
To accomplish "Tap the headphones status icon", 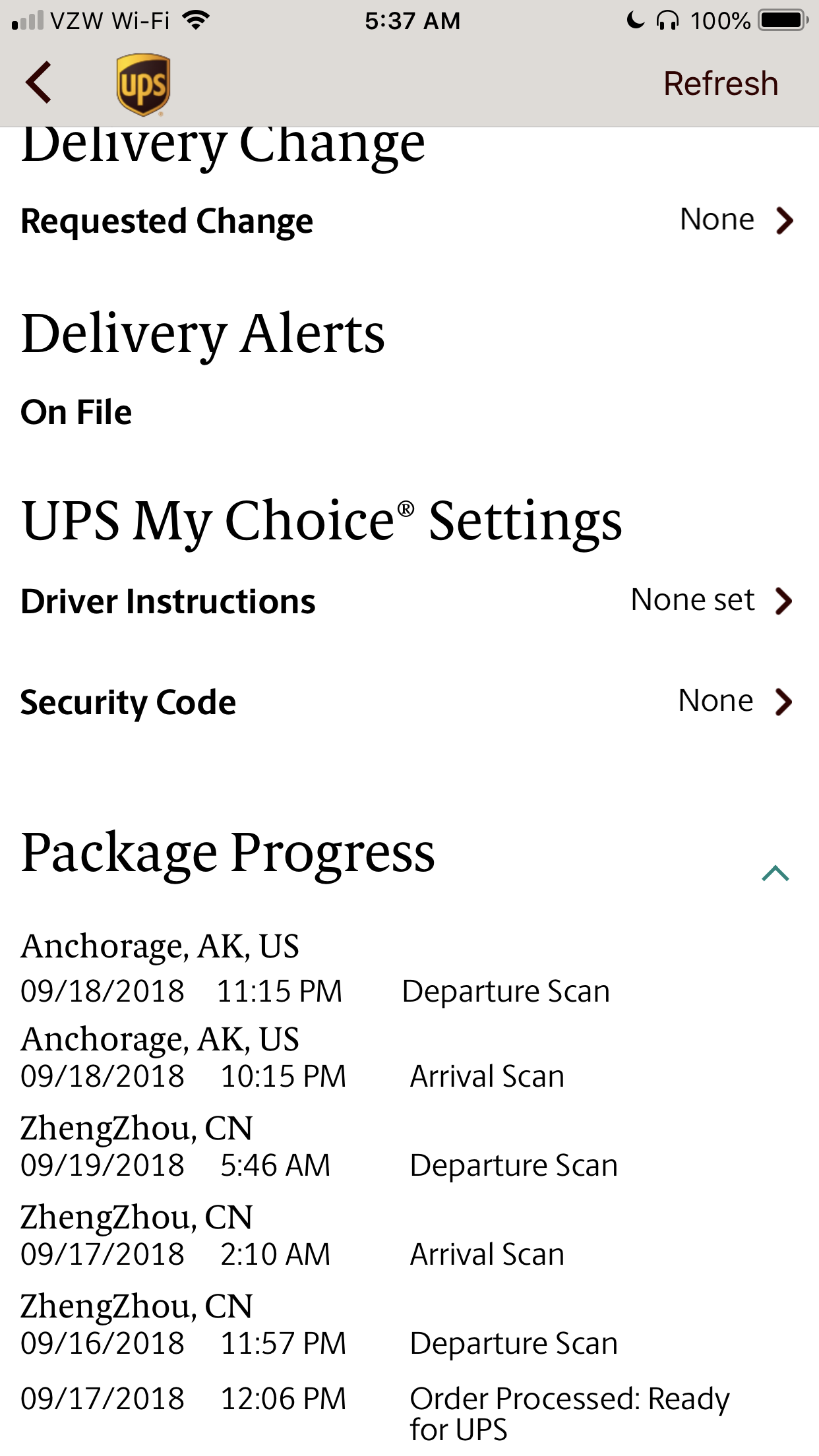I will tap(667, 20).
